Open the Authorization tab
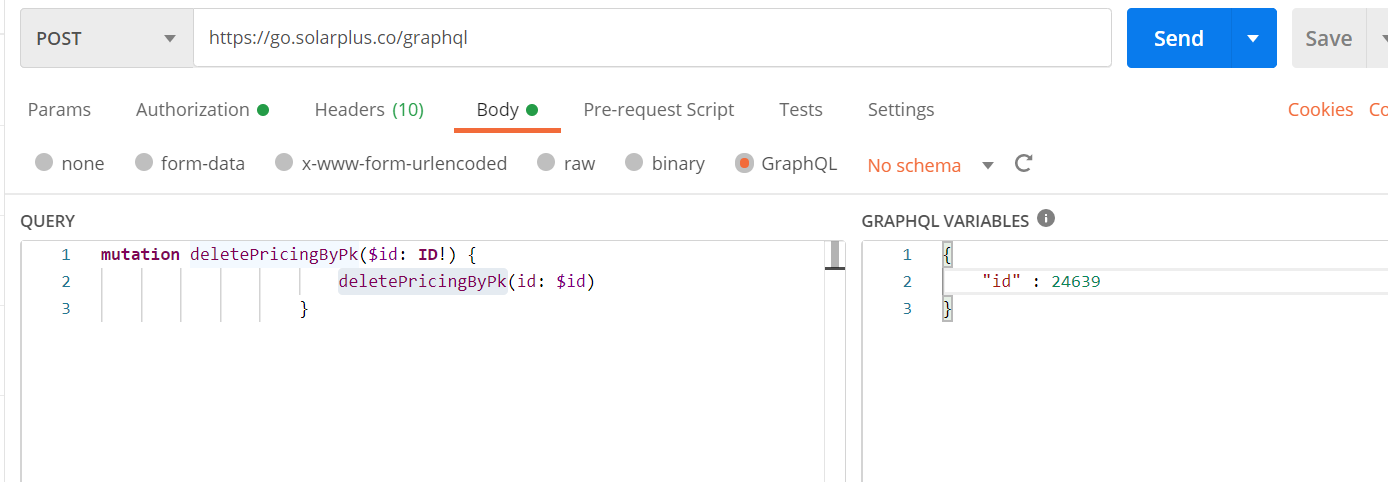 (202, 110)
